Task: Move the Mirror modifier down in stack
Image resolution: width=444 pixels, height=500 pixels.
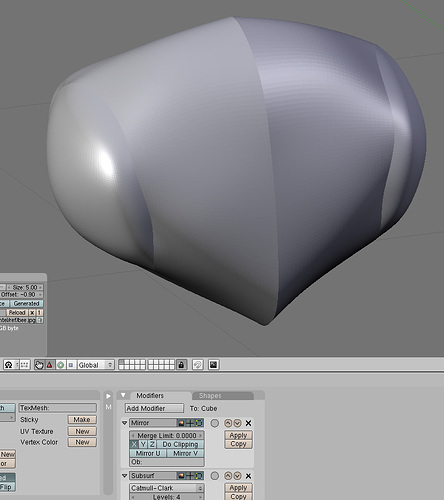Action: 237,423
